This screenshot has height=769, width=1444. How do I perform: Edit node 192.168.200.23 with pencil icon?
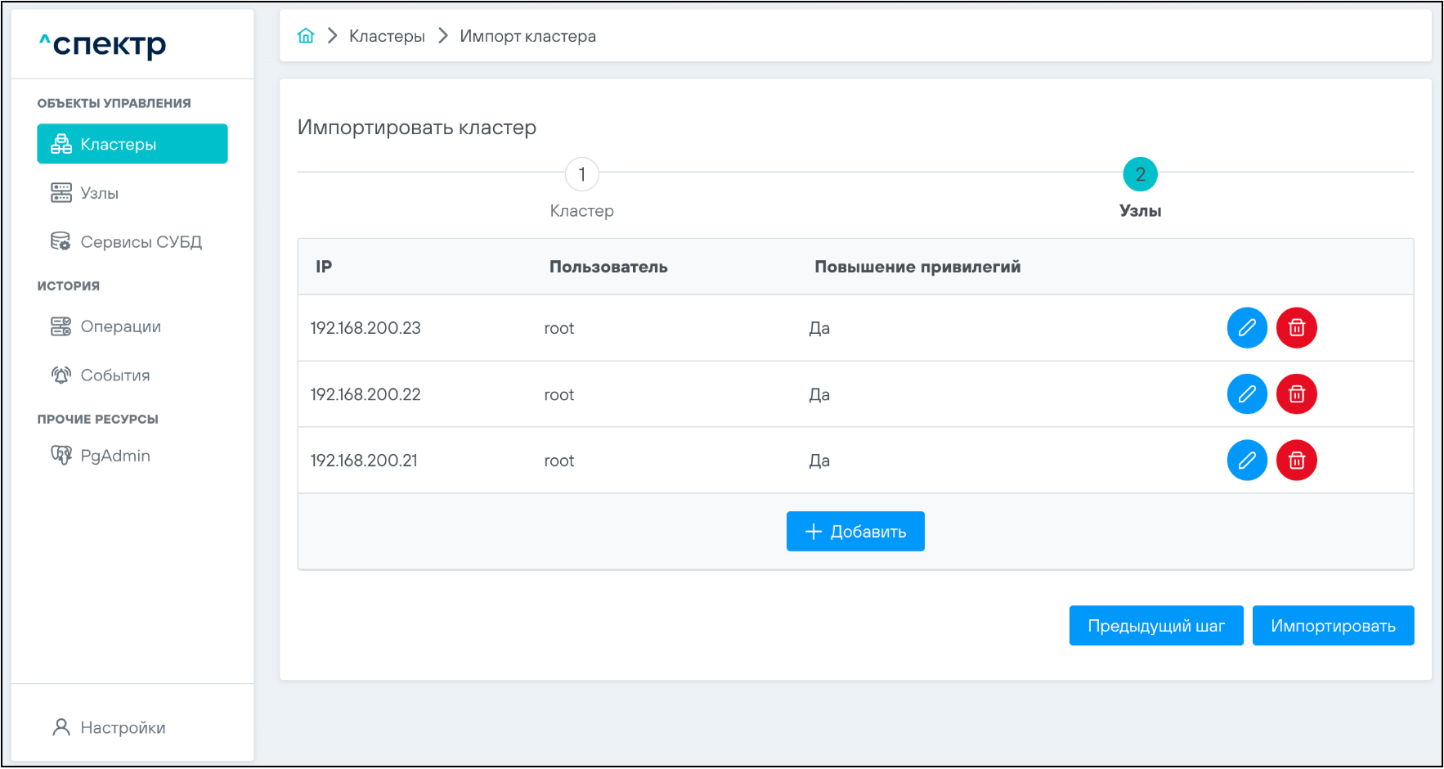[x=1246, y=328]
